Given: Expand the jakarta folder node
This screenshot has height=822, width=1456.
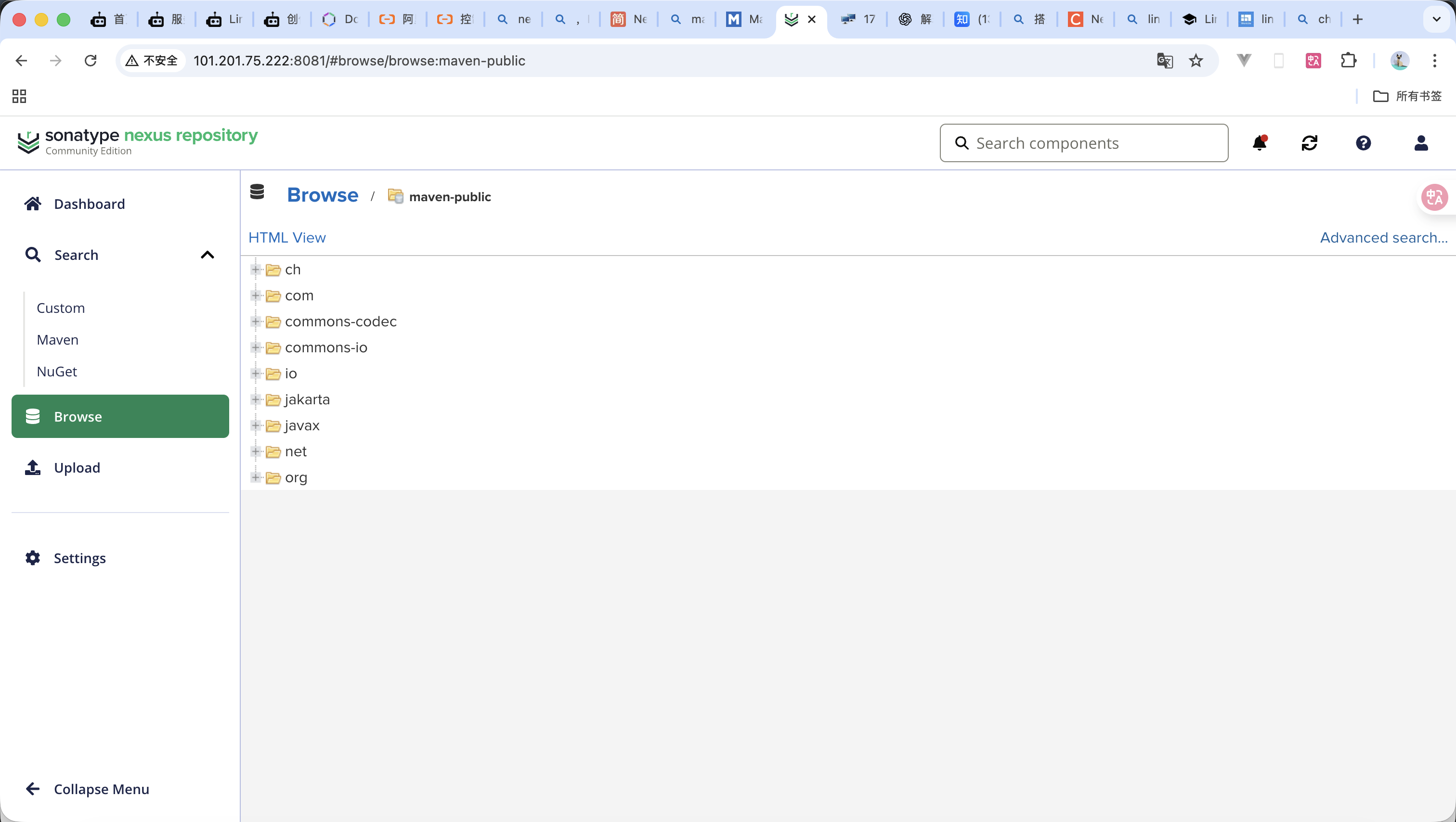Looking at the screenshot, I should click(256, 399).
